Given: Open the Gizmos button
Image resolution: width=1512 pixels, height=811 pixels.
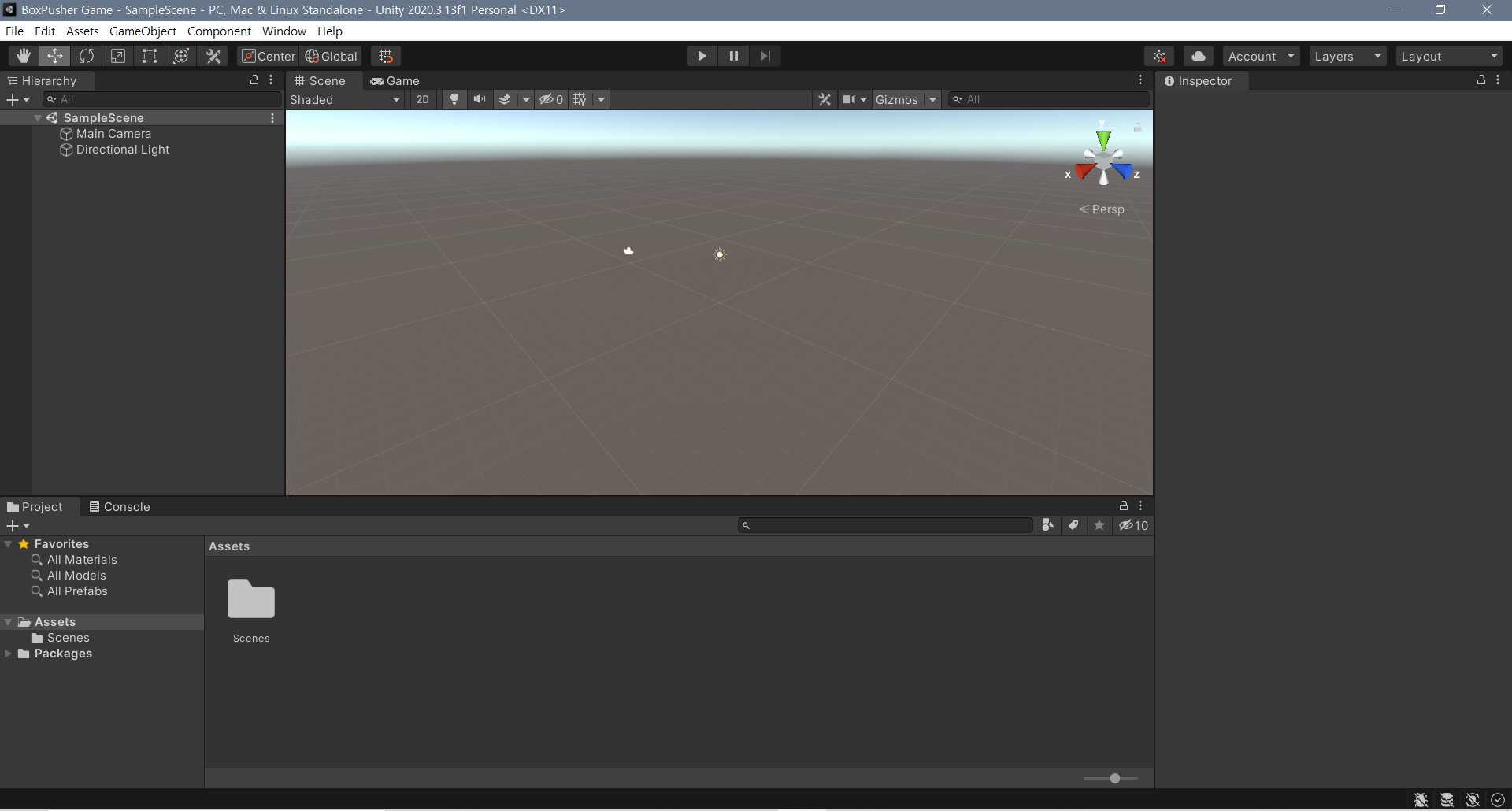Looking at the screenshot, I should [x=897, y=99].
